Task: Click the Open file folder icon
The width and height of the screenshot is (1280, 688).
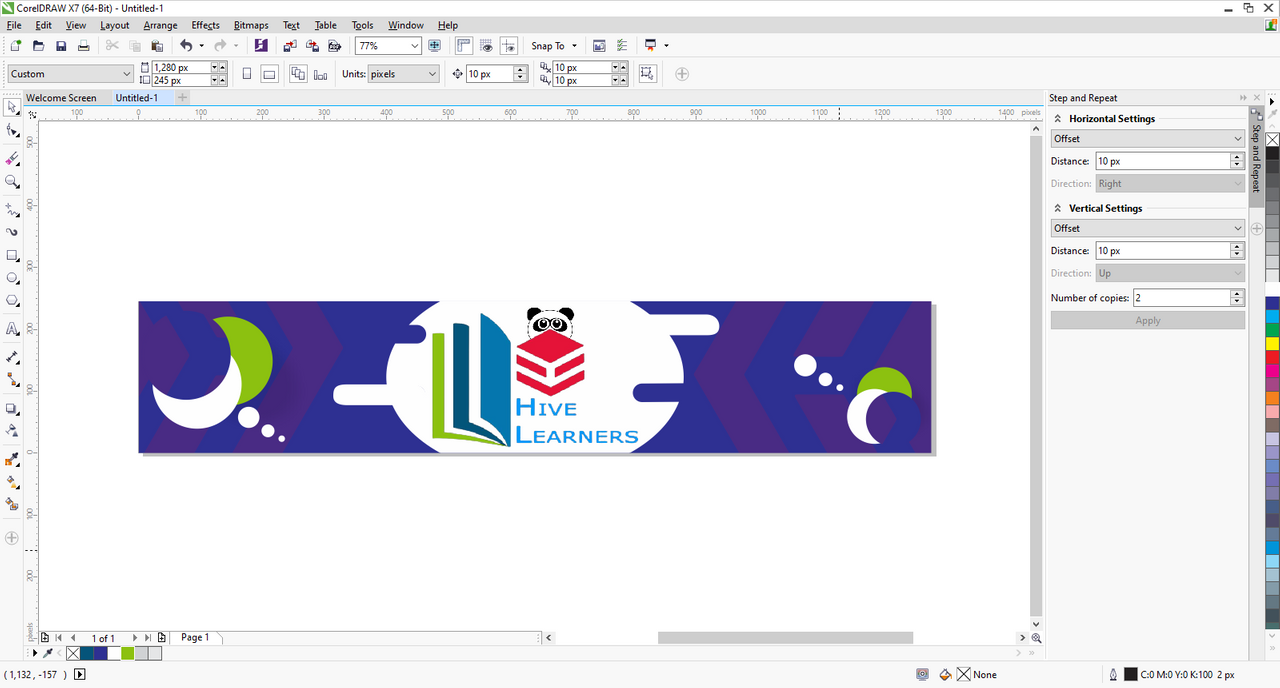Action: click(x=38, y=46)
